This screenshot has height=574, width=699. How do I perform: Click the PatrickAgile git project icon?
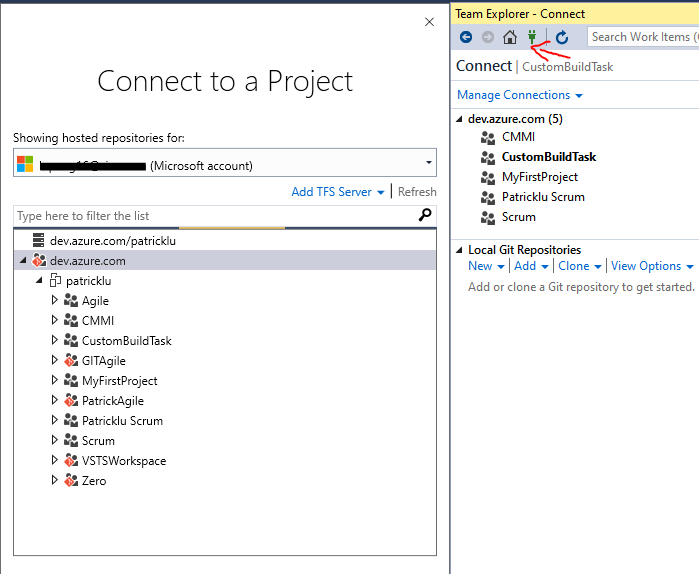coord(71,400)
